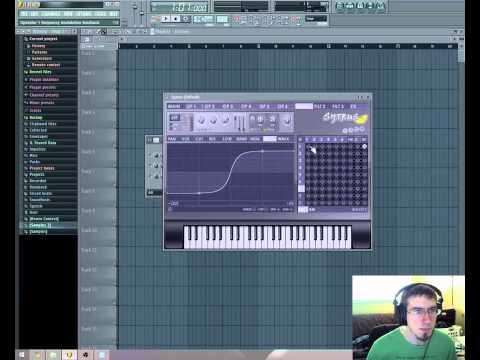480x360 pixels.
Task: Open the FILT 3 tab in Sytrus
Action: click(x=338, y=106)
